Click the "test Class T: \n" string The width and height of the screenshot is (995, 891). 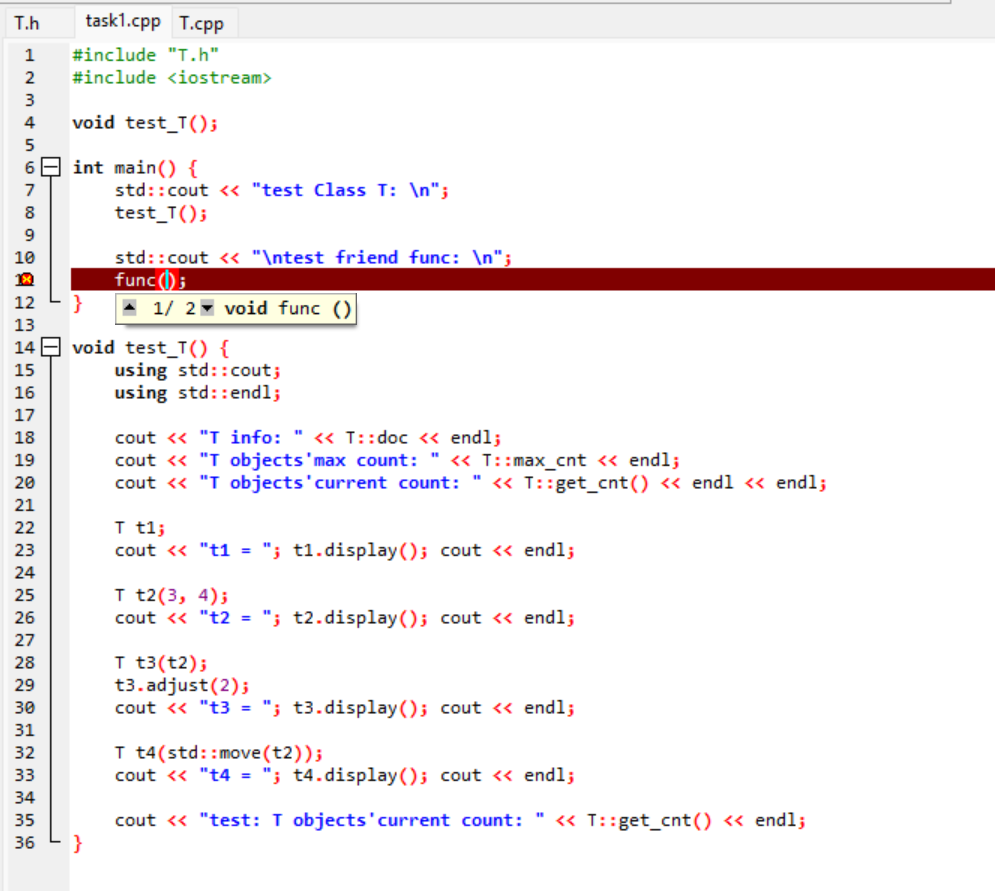click(x=346, y=190)
